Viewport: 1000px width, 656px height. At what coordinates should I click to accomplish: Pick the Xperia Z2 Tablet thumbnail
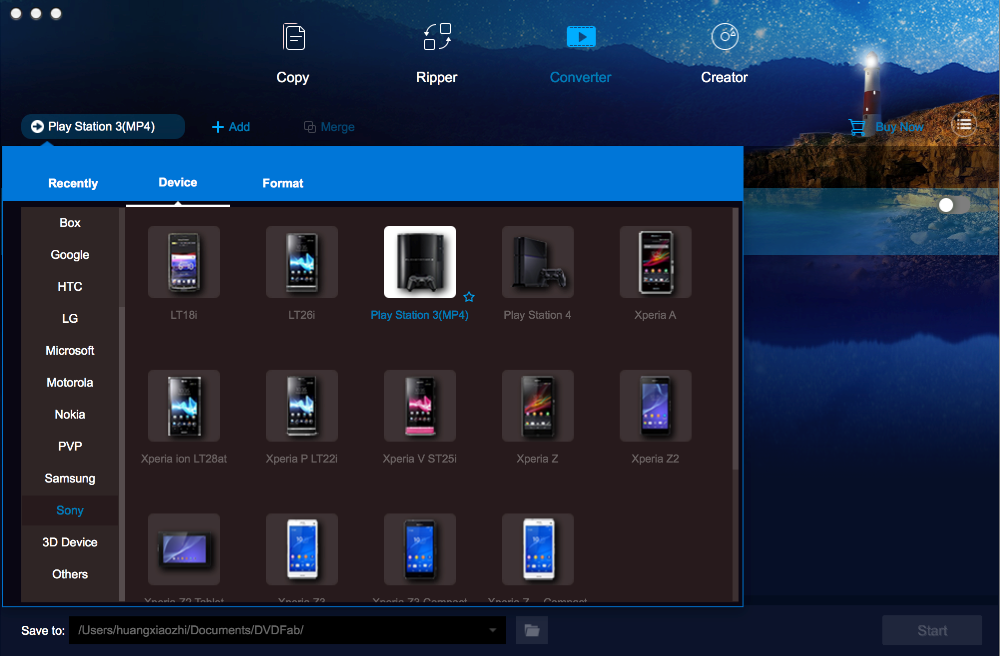pos(184,549)
